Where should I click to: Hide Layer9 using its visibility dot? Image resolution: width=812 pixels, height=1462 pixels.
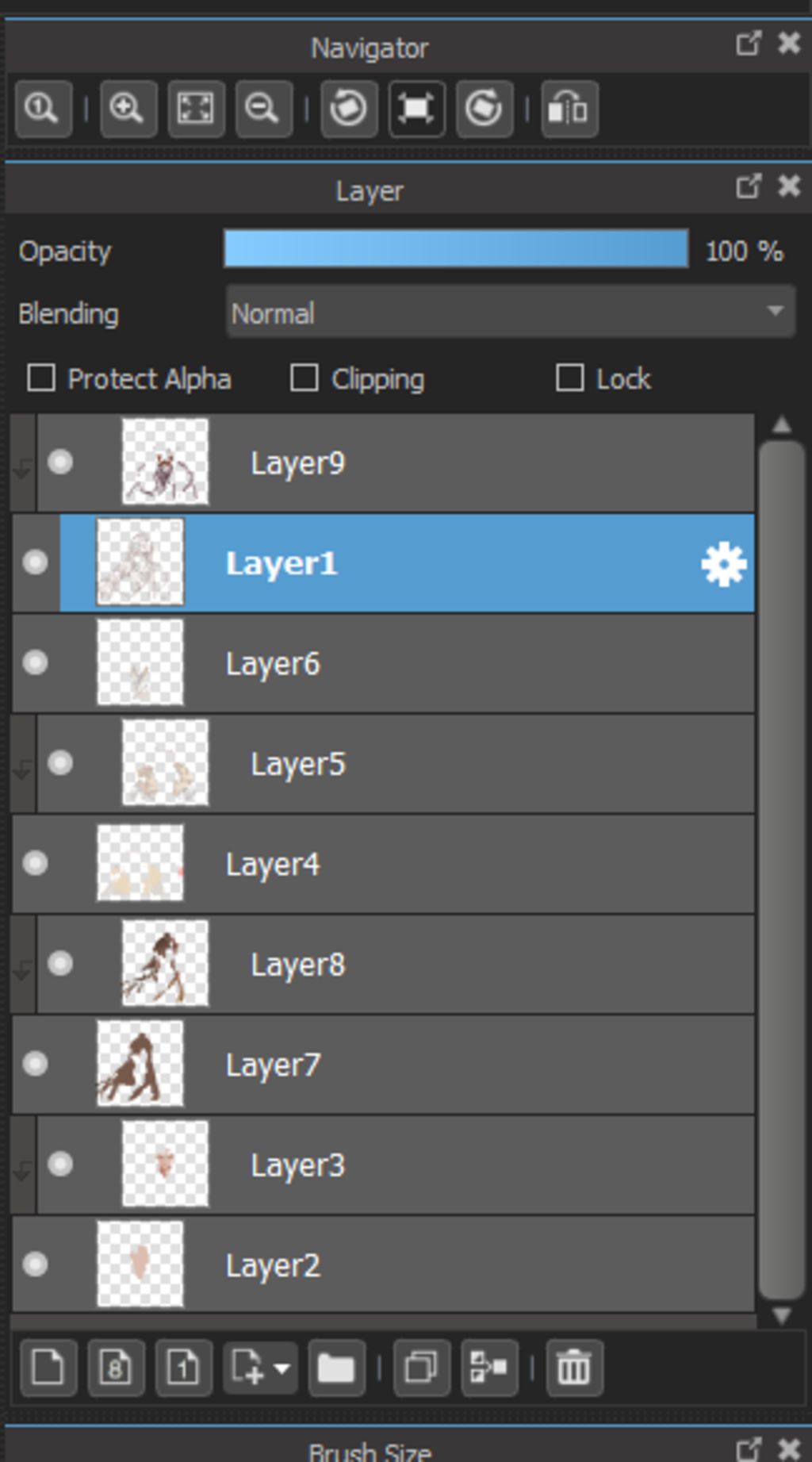click(x=60, y=462)
